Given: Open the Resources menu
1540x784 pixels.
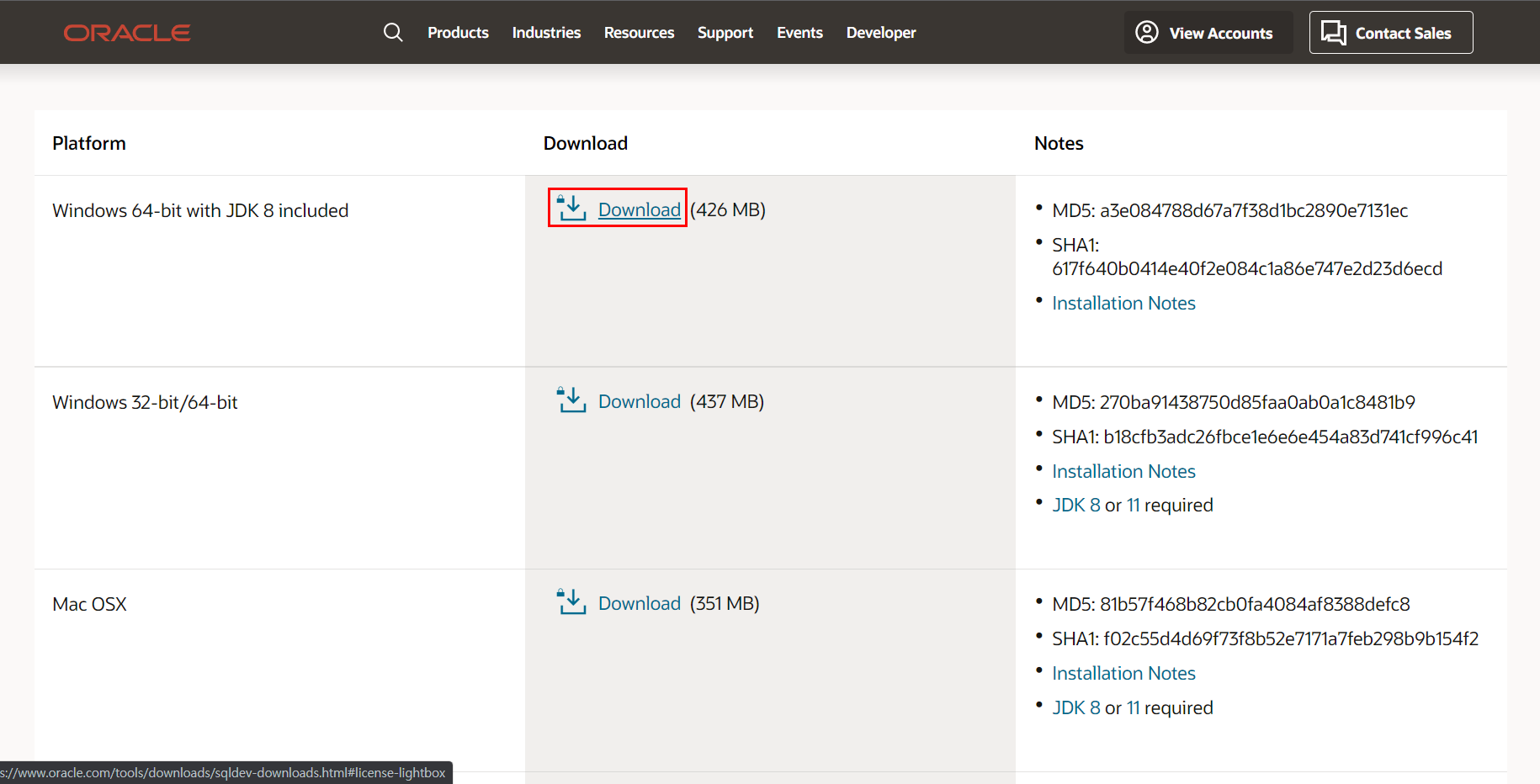Looking at the screenshot, I should click(639, 33).
